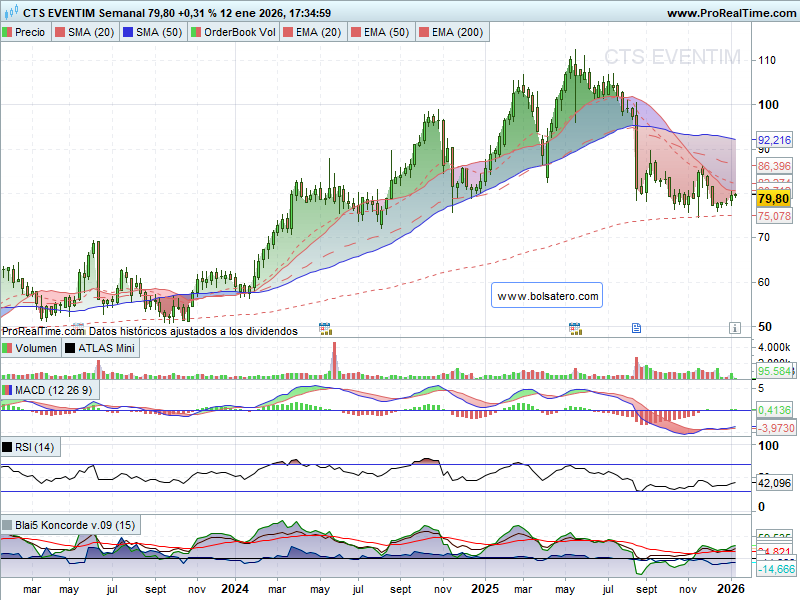Toggle the SMA (50) indicator label
800x600 pixels.
pos(157,32)
